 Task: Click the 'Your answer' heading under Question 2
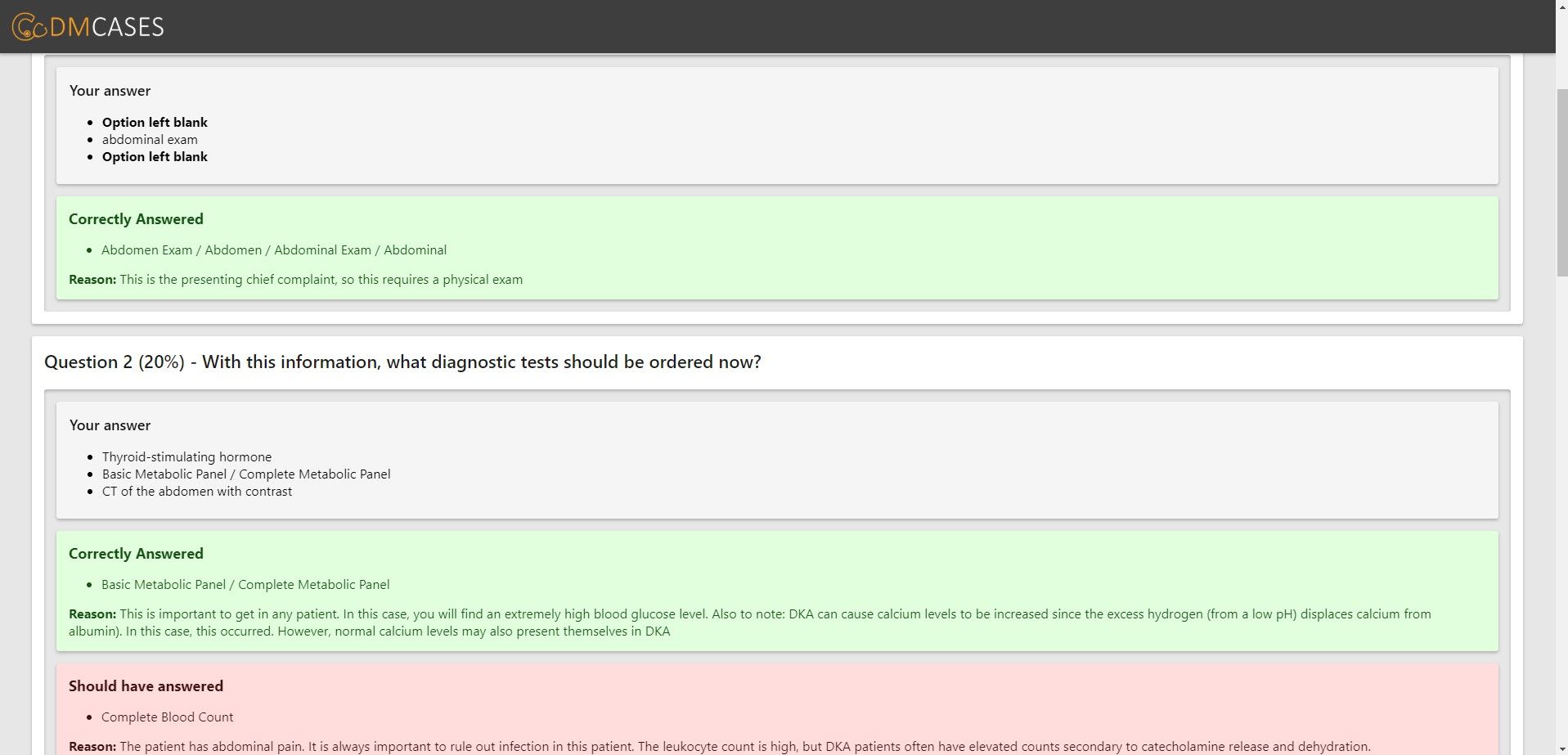(110, 425)
